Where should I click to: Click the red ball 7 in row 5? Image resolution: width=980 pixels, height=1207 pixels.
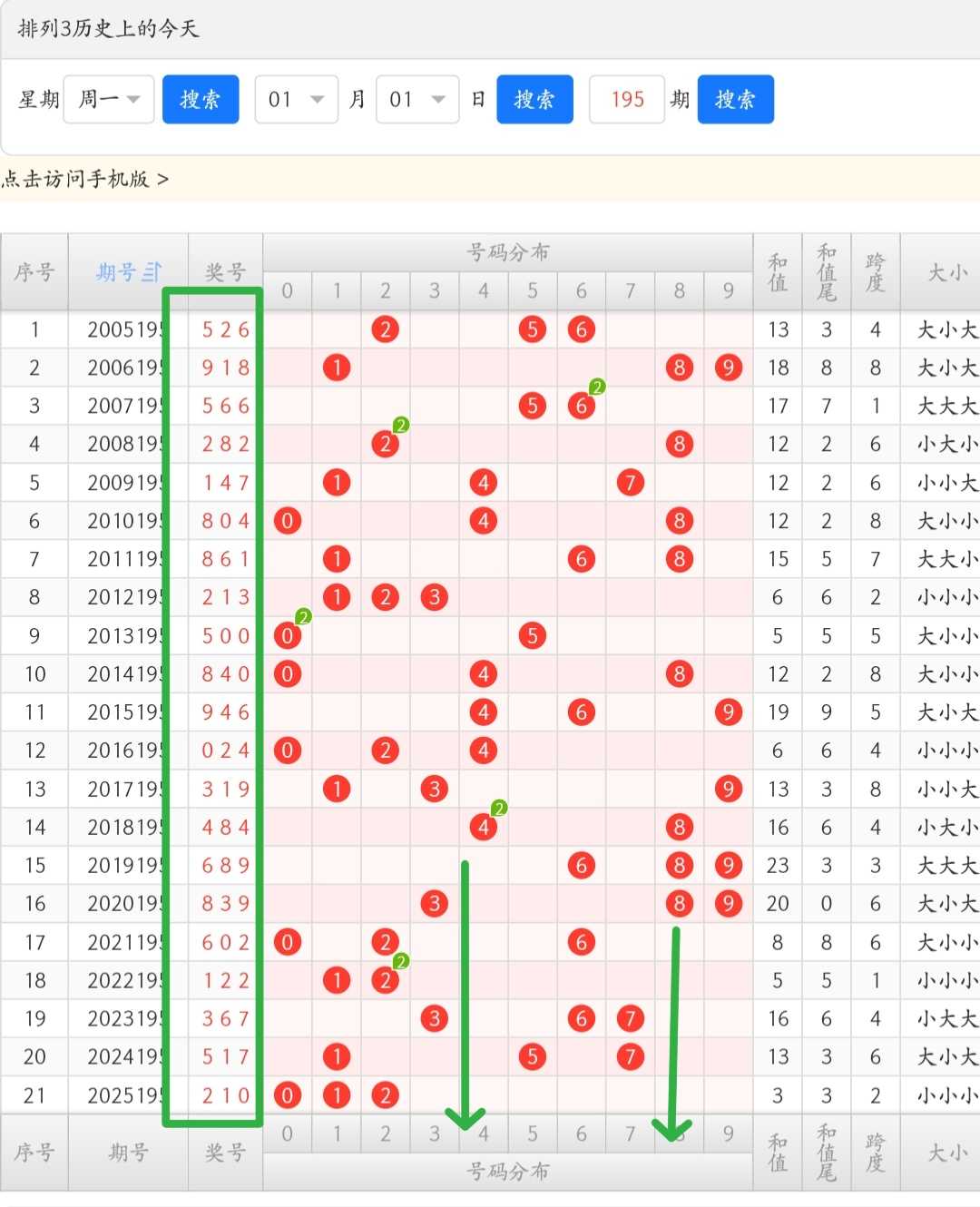631,483
